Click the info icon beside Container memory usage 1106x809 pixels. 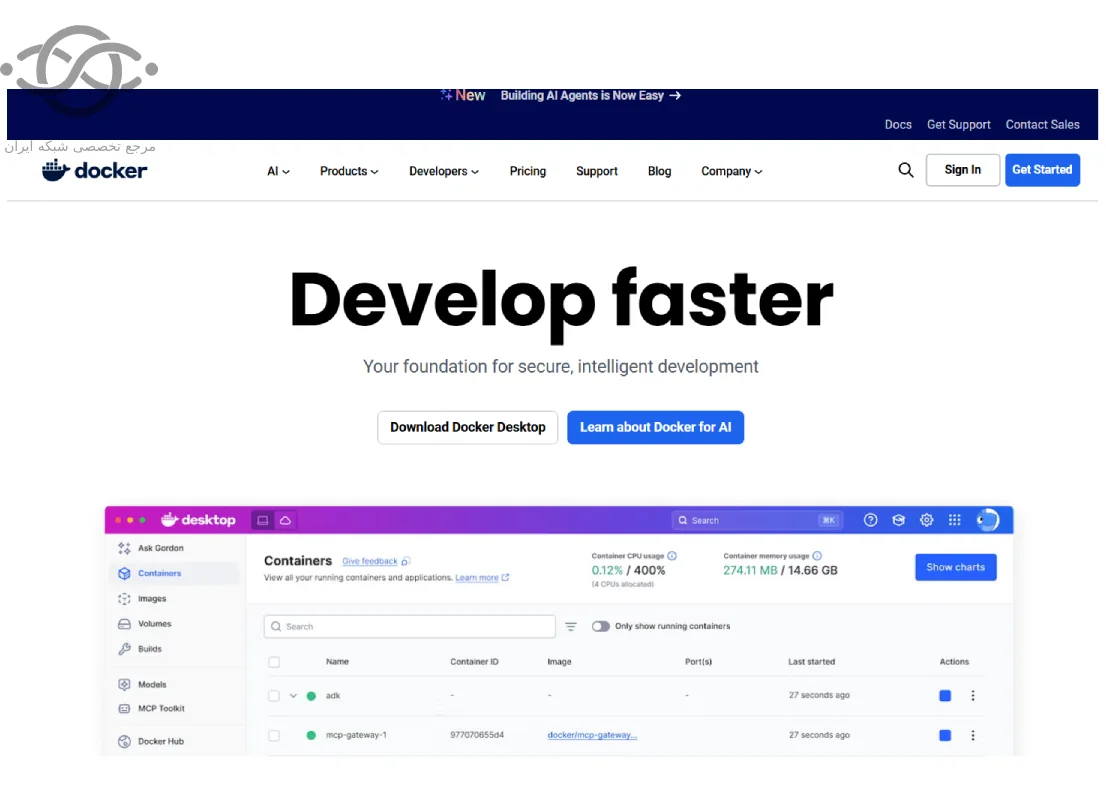point(817,556)
